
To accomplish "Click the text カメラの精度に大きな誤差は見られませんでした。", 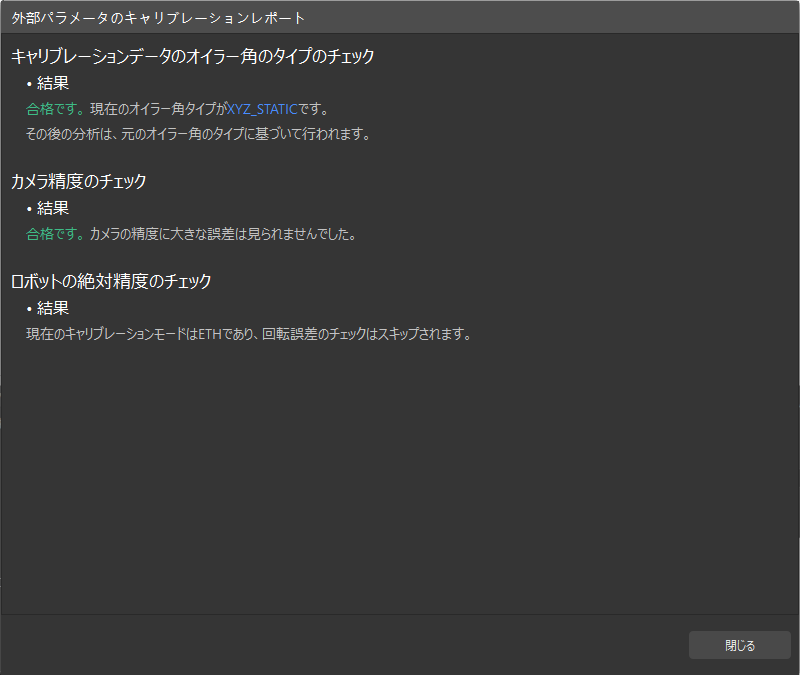I will [223, 234].
